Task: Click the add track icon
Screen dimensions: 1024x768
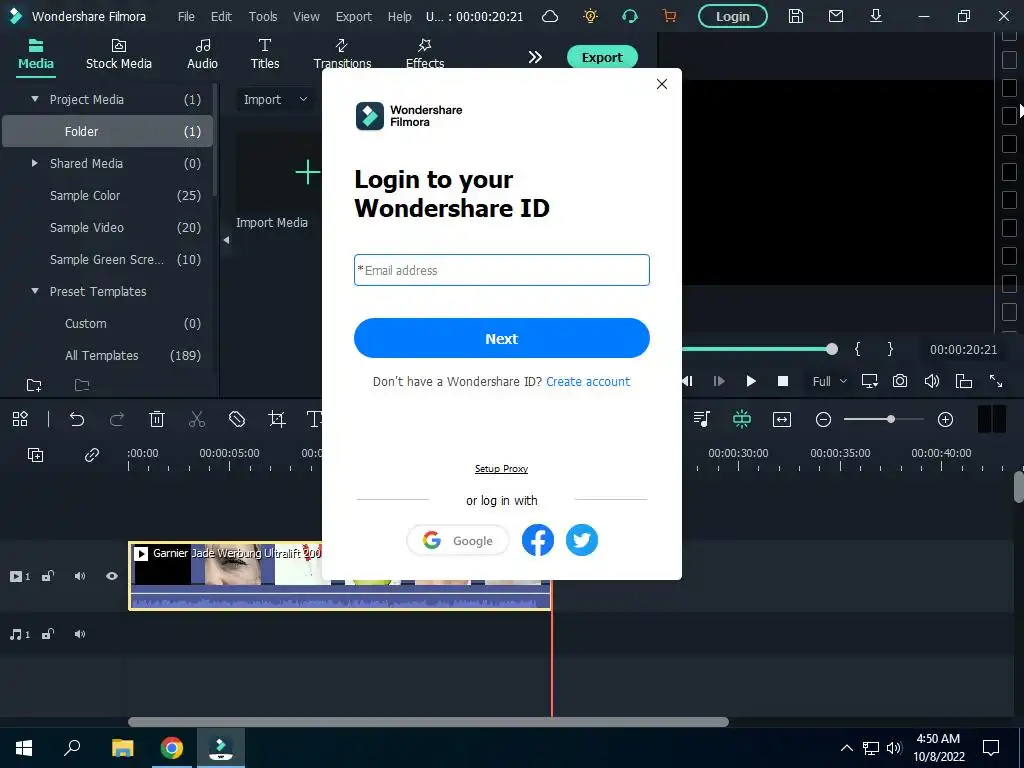Action: 35,455
